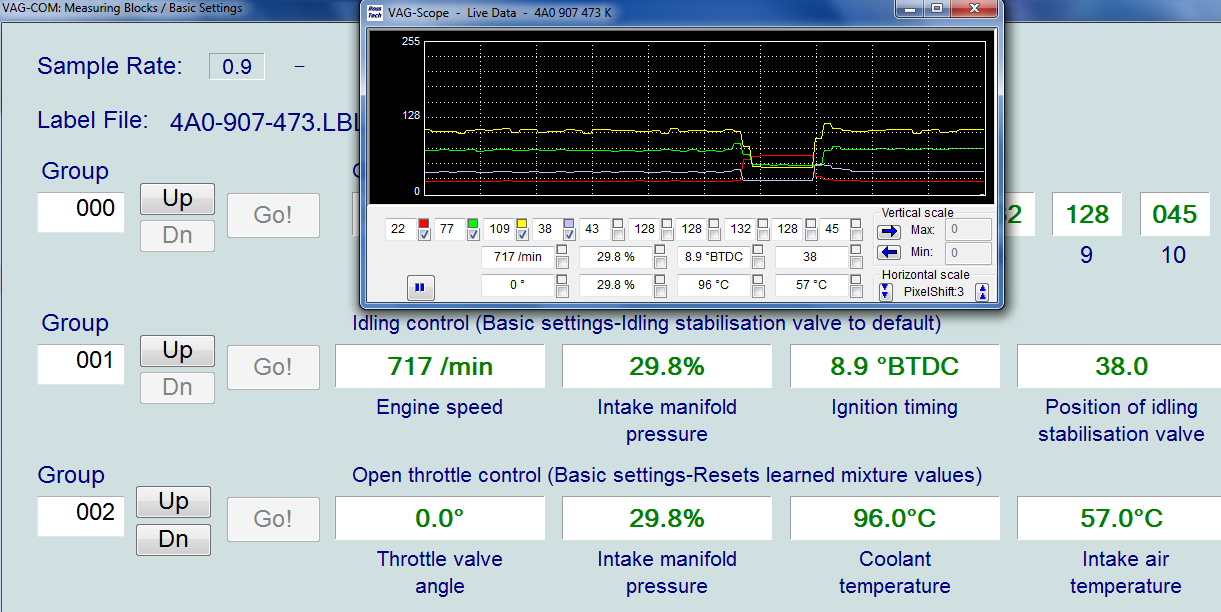Open the yellow color swatch for value 109
Viewport: 1221px width, 612px height.
pos(522,223)
